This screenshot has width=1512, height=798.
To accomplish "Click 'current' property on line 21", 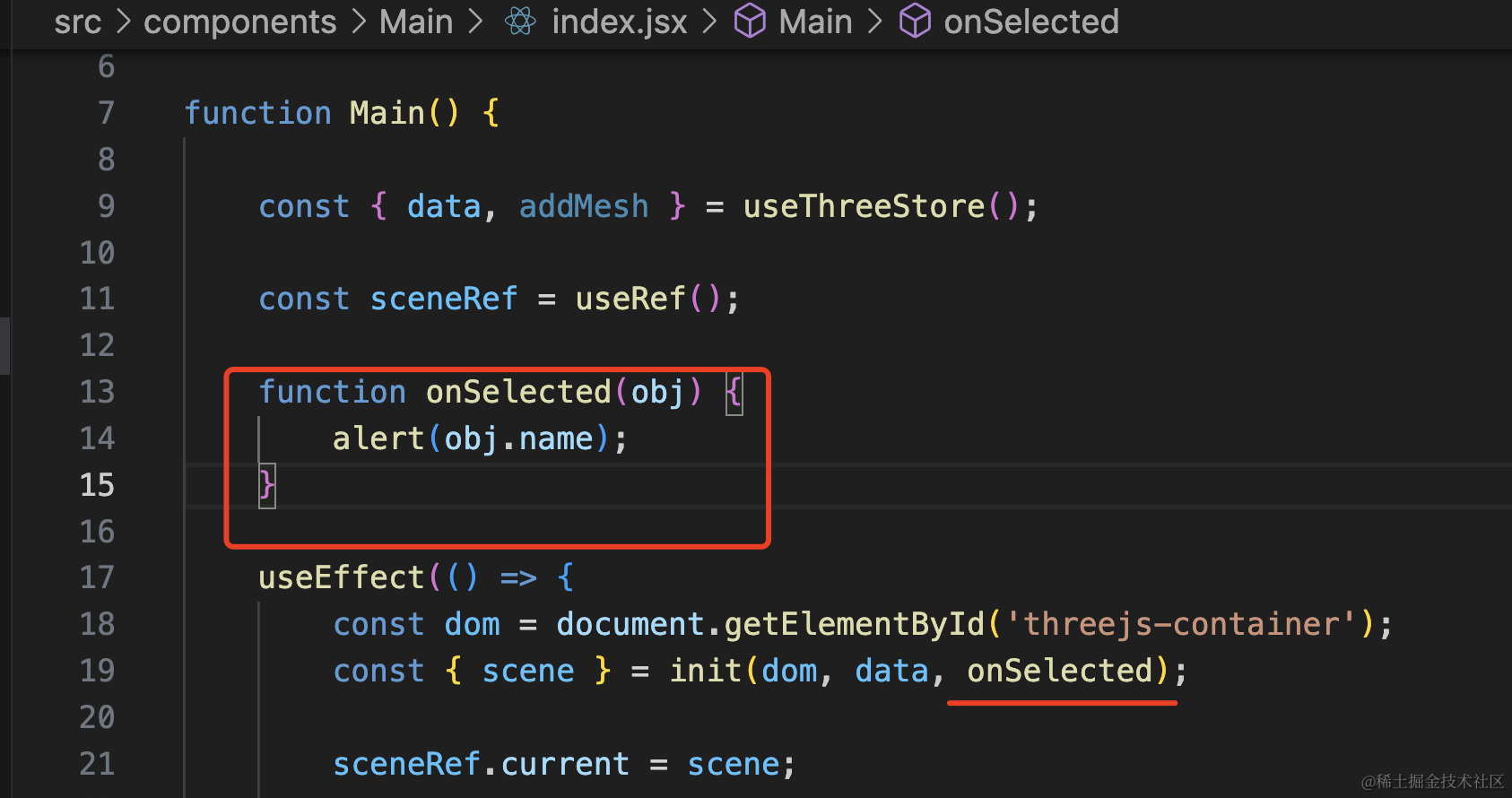I will pos(565,764).
